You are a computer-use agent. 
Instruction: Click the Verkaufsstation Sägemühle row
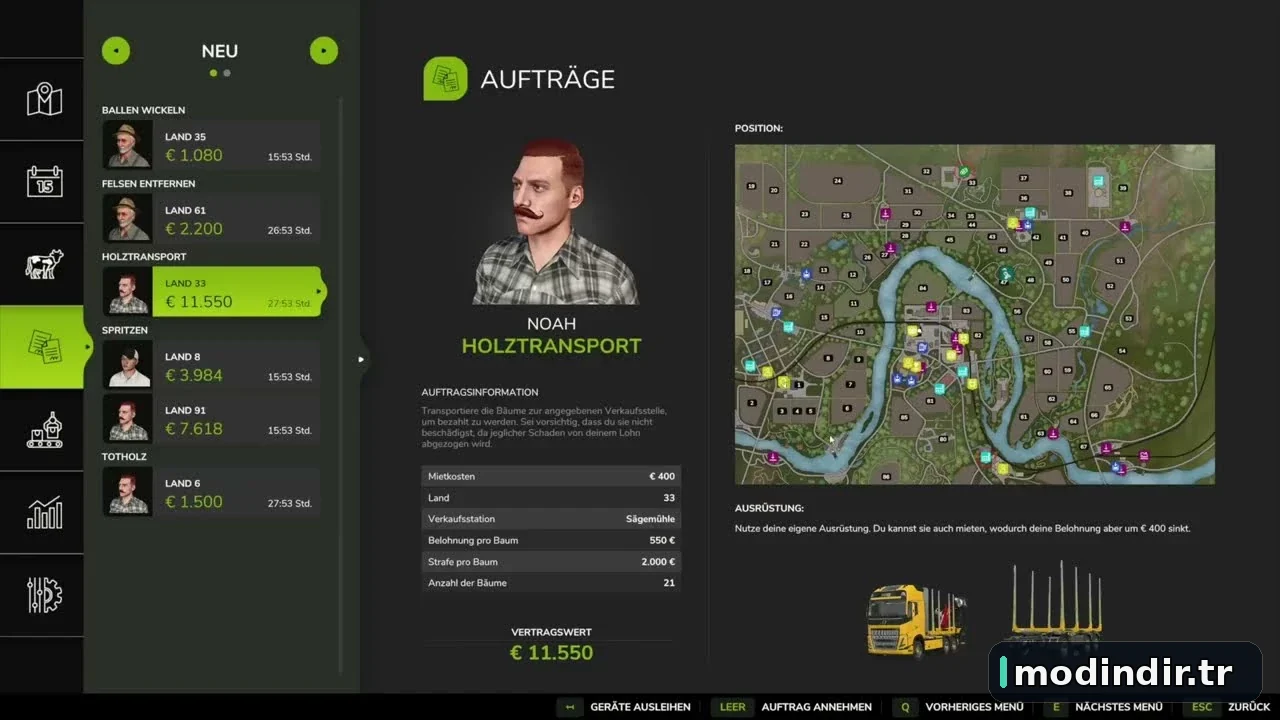551,519
